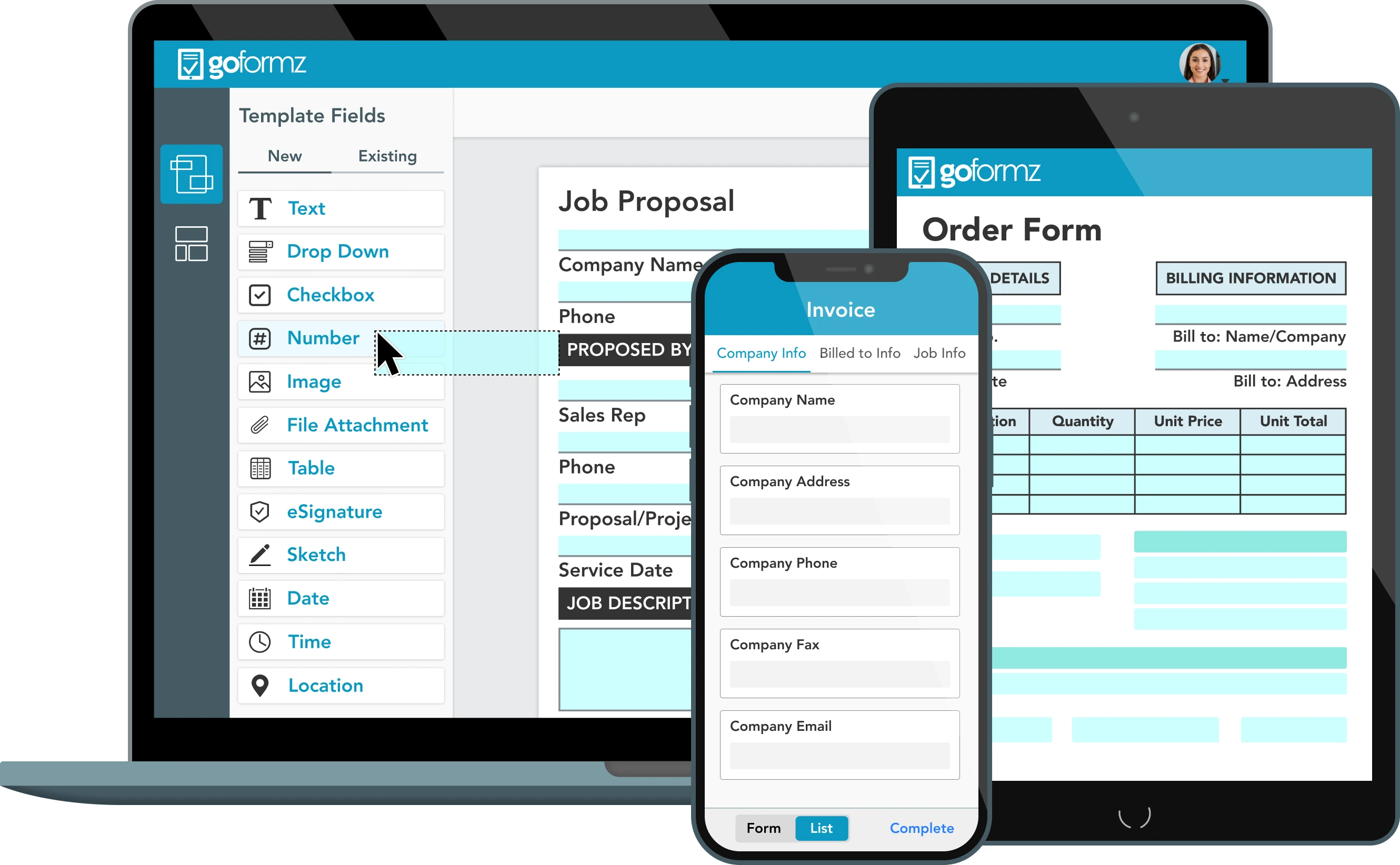Toggle the Table field type option
The height and width of the screenshot is (865, 1400).
[x=341, y=469]
